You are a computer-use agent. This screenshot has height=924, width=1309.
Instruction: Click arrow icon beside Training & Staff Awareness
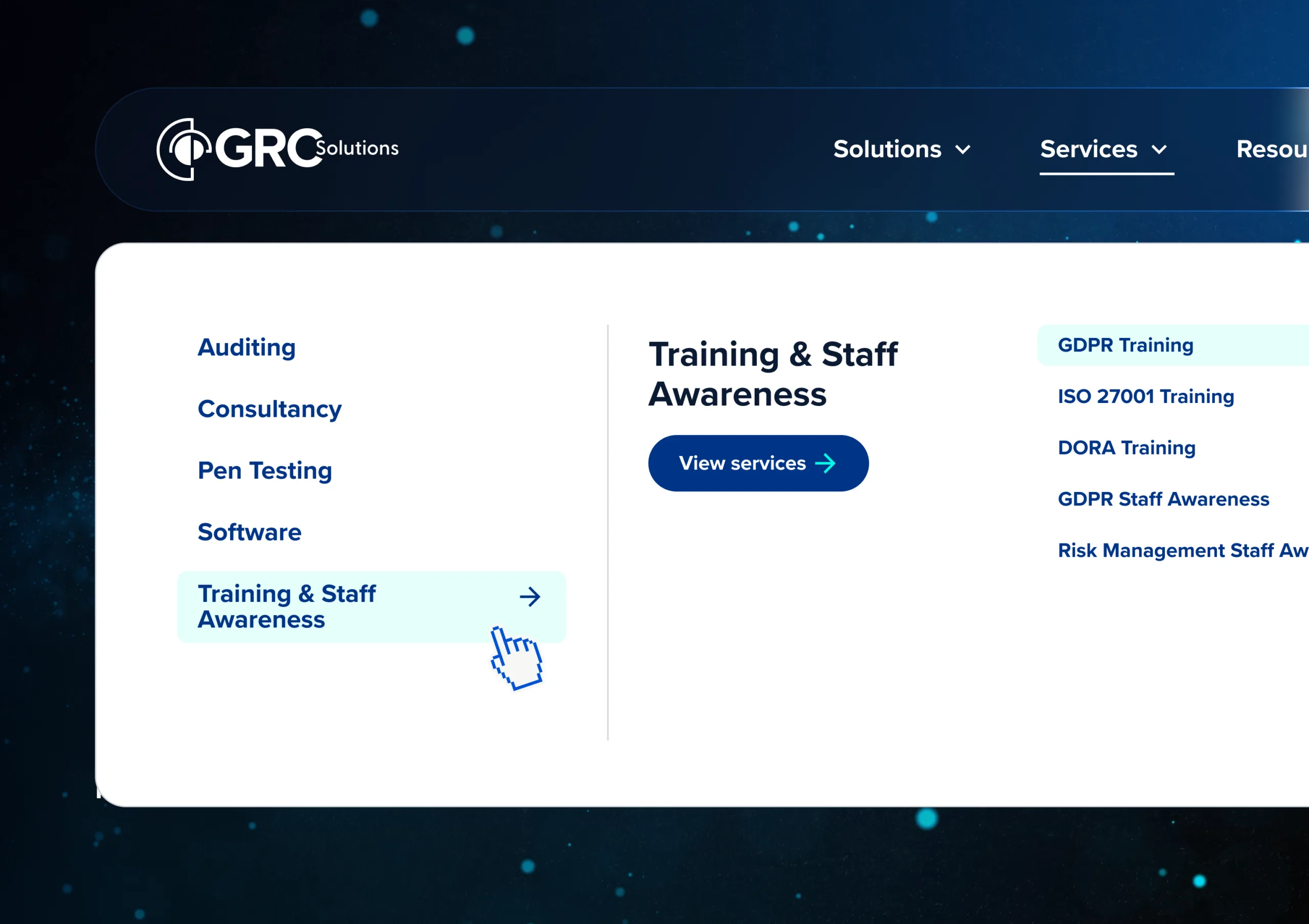(530, 597)
